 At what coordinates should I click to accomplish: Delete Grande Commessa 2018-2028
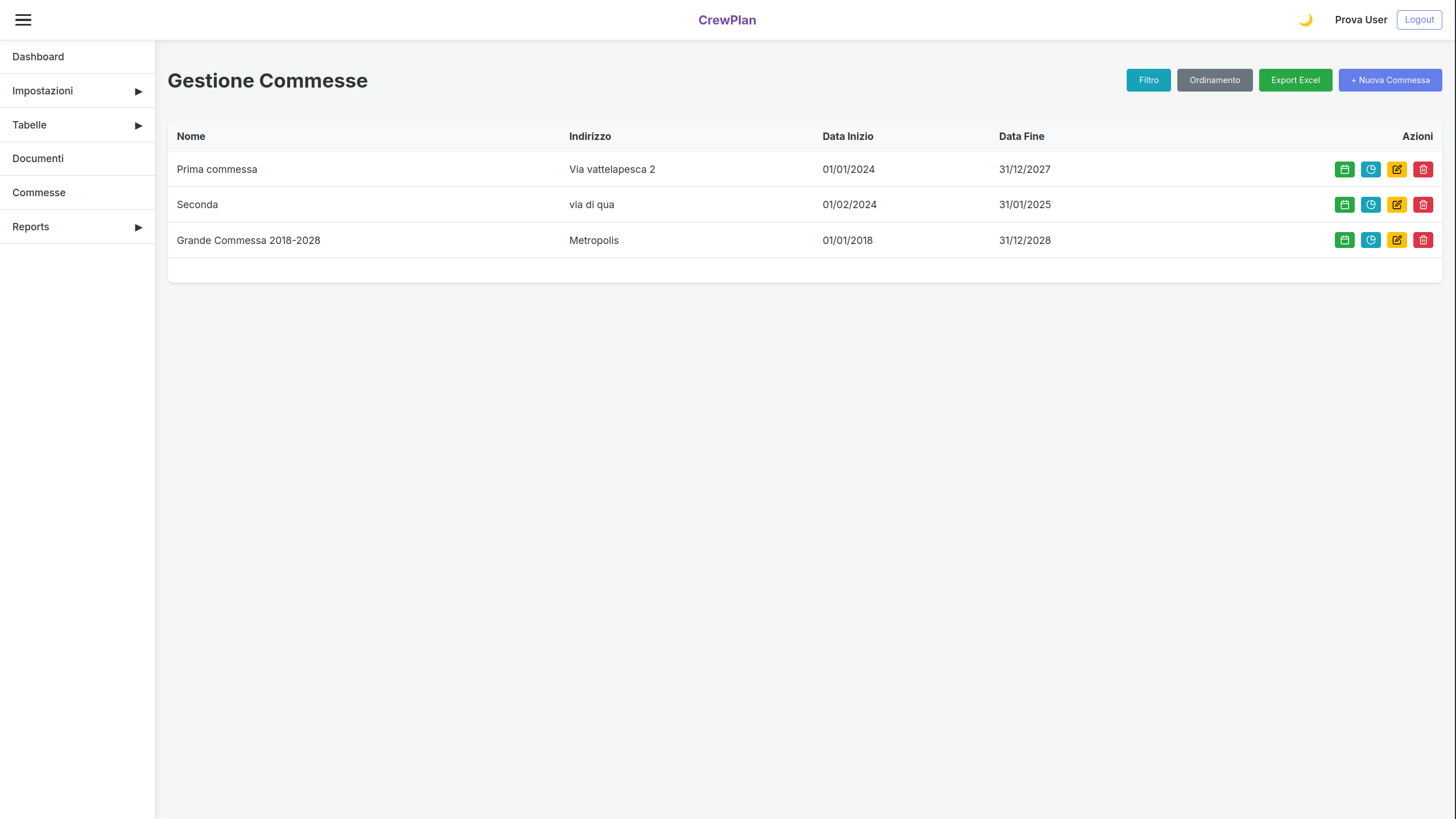coord(1423,240)
